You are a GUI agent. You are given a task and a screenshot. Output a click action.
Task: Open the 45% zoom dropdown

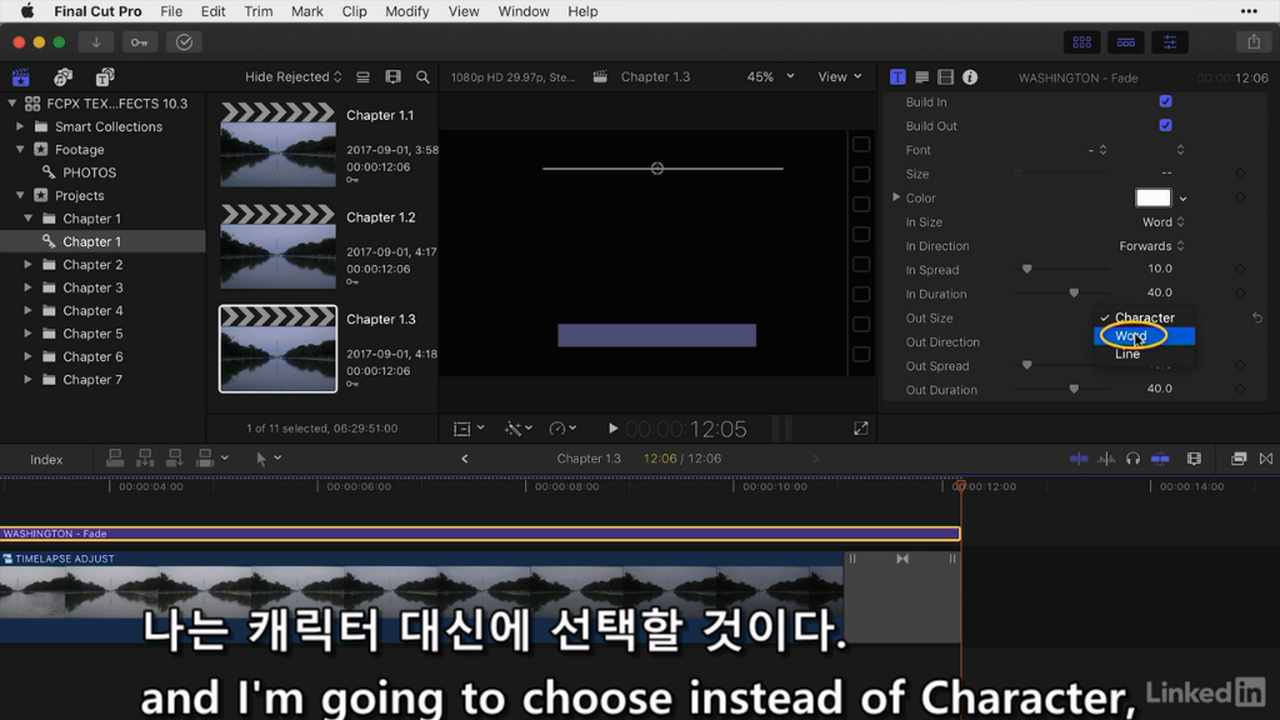[770, 77]
